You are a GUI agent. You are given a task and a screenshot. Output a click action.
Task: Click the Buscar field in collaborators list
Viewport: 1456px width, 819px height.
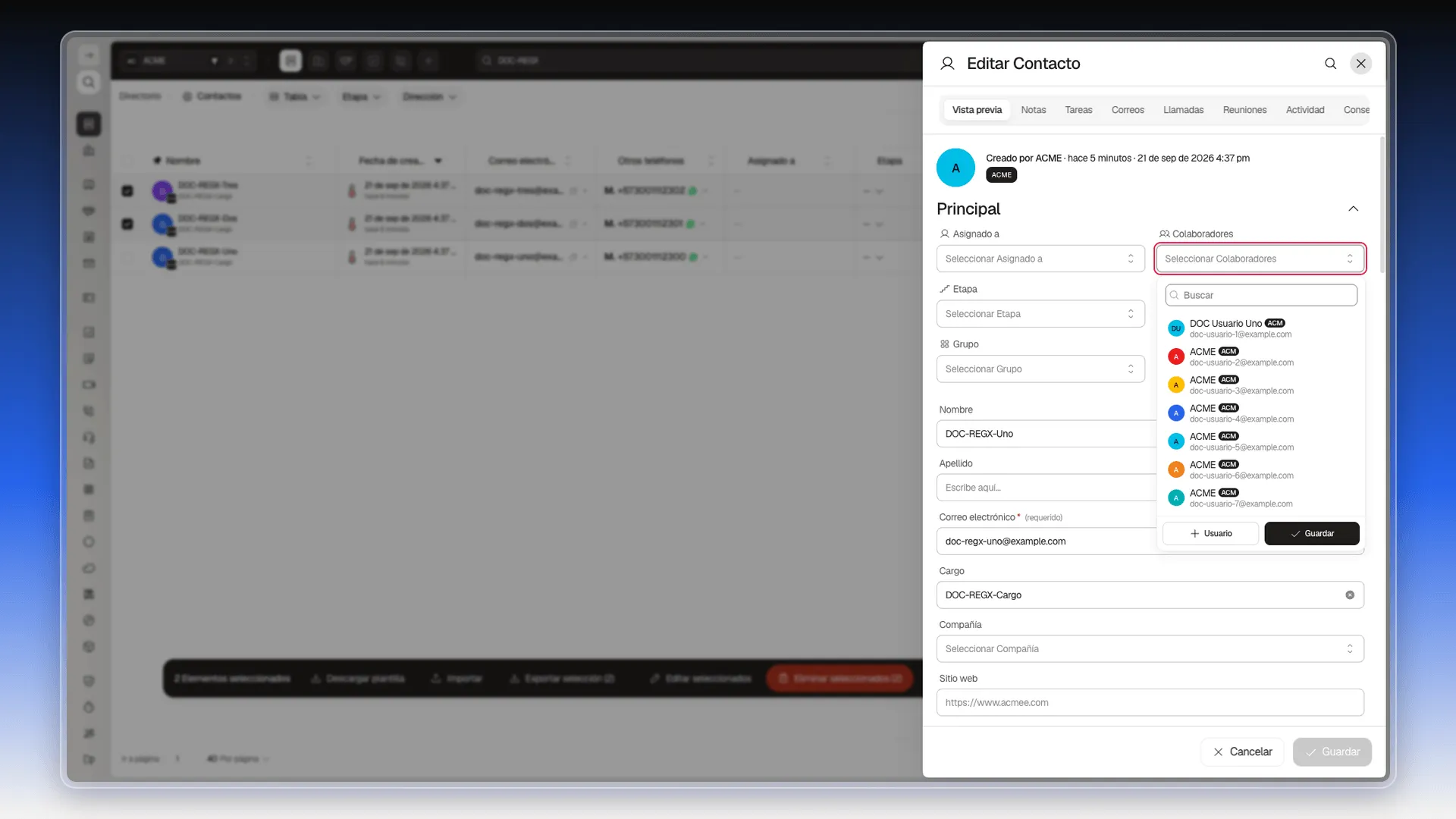[1260, 295]
